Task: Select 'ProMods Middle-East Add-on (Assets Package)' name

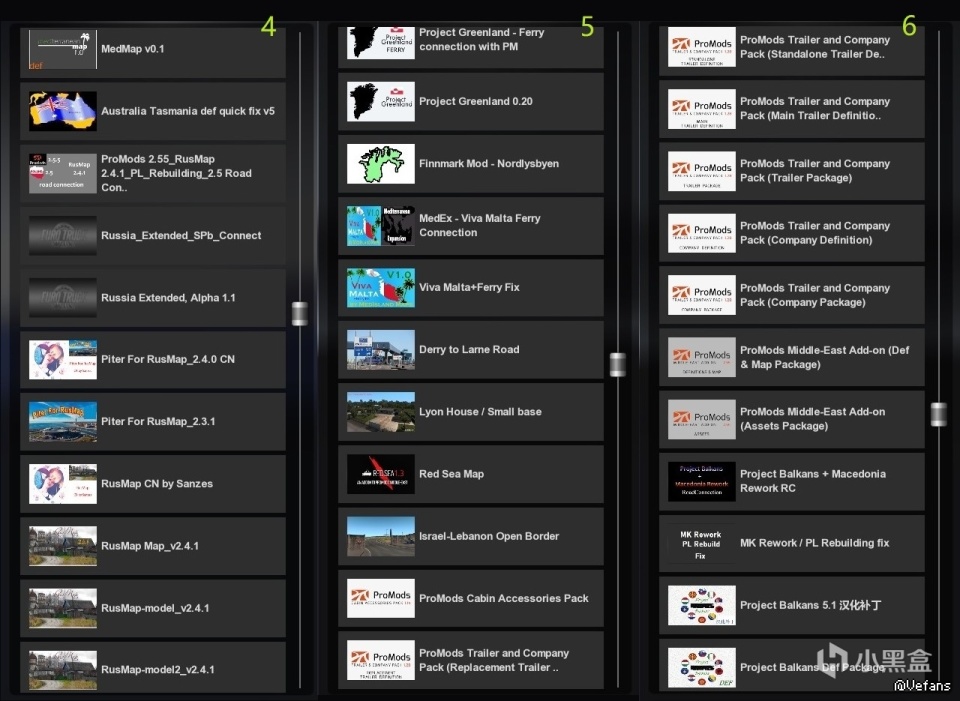Action: [812, 419]
